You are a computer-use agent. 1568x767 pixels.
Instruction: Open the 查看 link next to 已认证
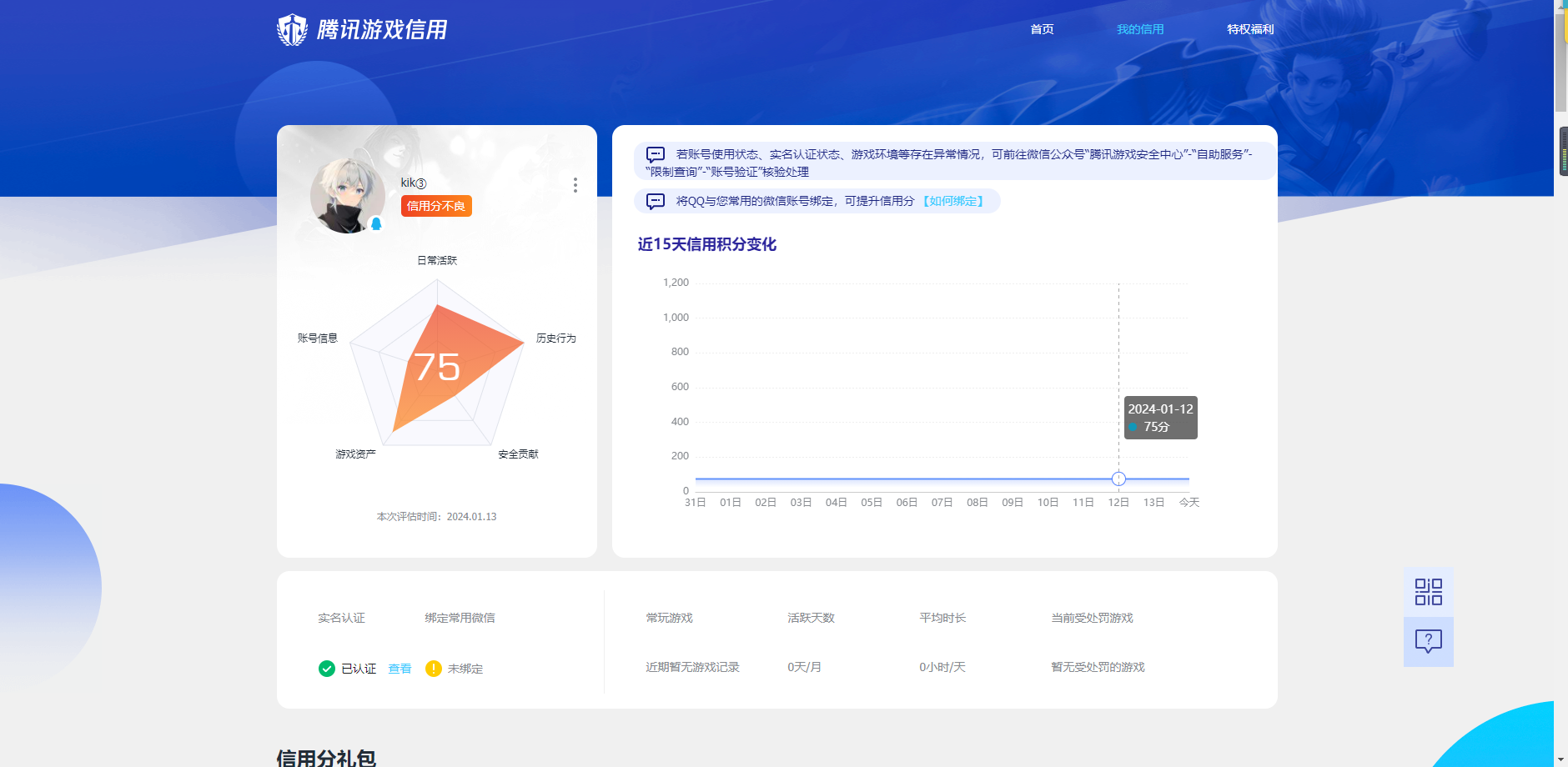400,669
